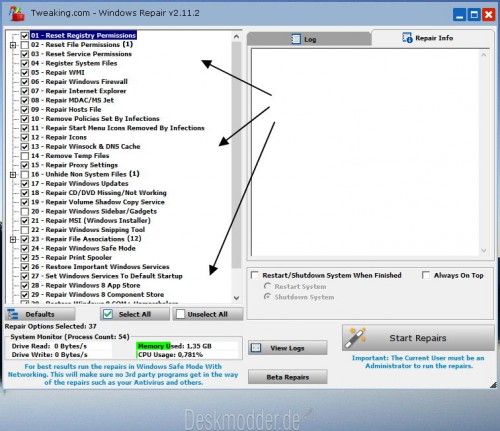The height and width of the screenshot is (431, 500).
Task: Click the Repair Info tab icon
Action: click(407, 38)
